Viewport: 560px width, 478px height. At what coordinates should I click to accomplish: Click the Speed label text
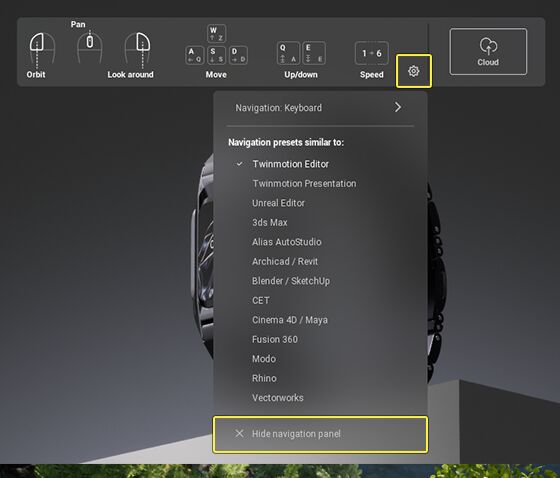(372, 75)
